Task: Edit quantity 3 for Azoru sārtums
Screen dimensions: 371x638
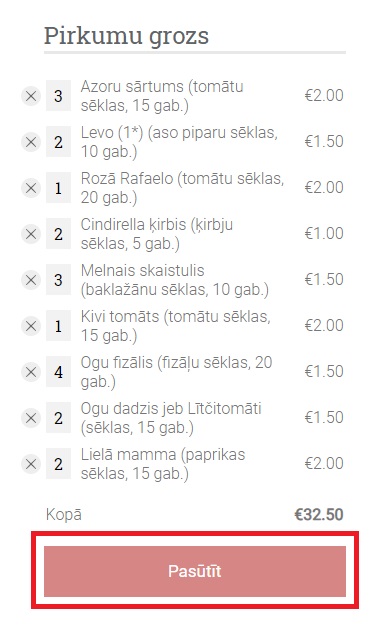Action: (58, 96)
